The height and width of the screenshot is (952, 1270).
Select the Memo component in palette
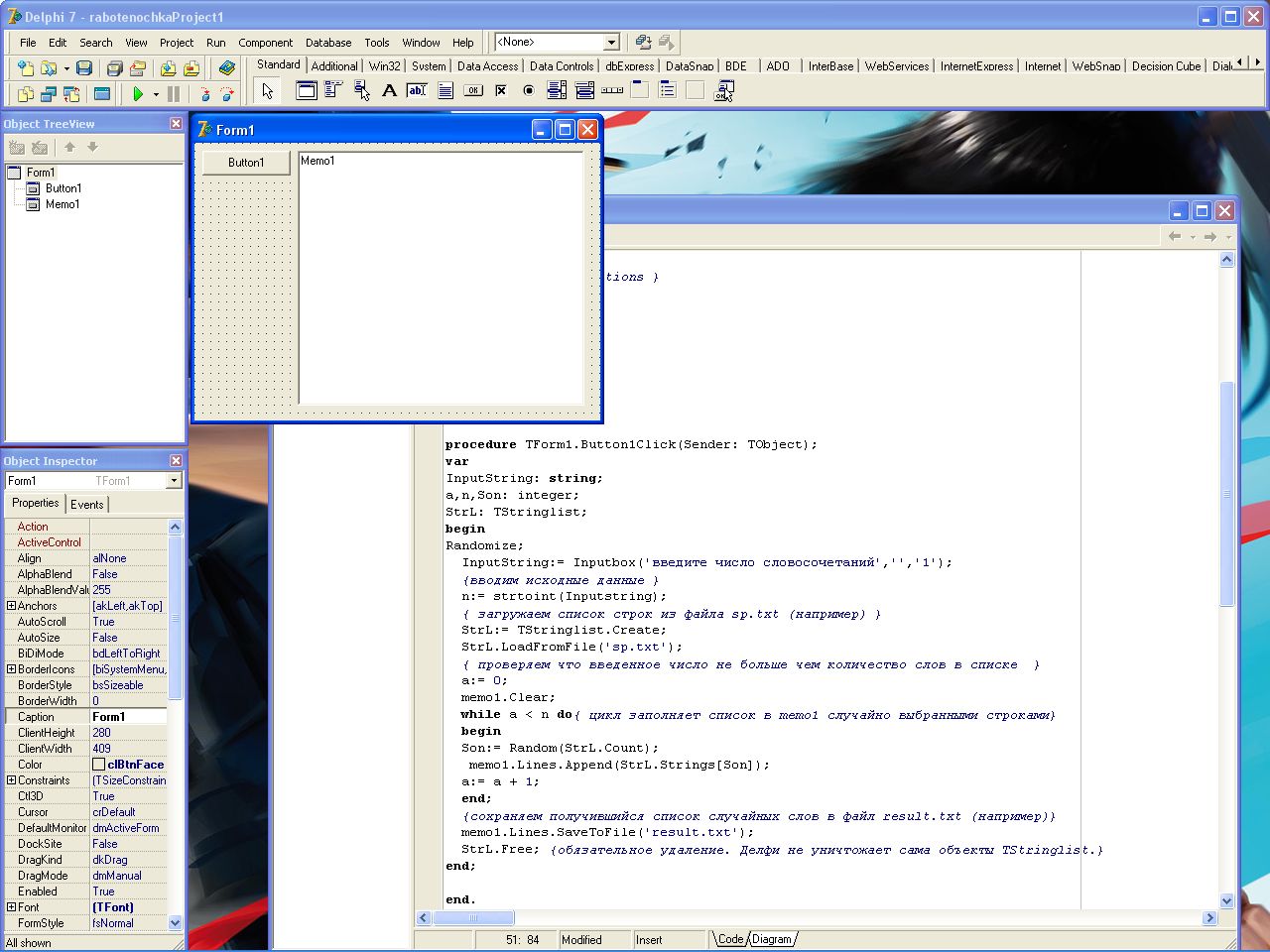point(445,90)
